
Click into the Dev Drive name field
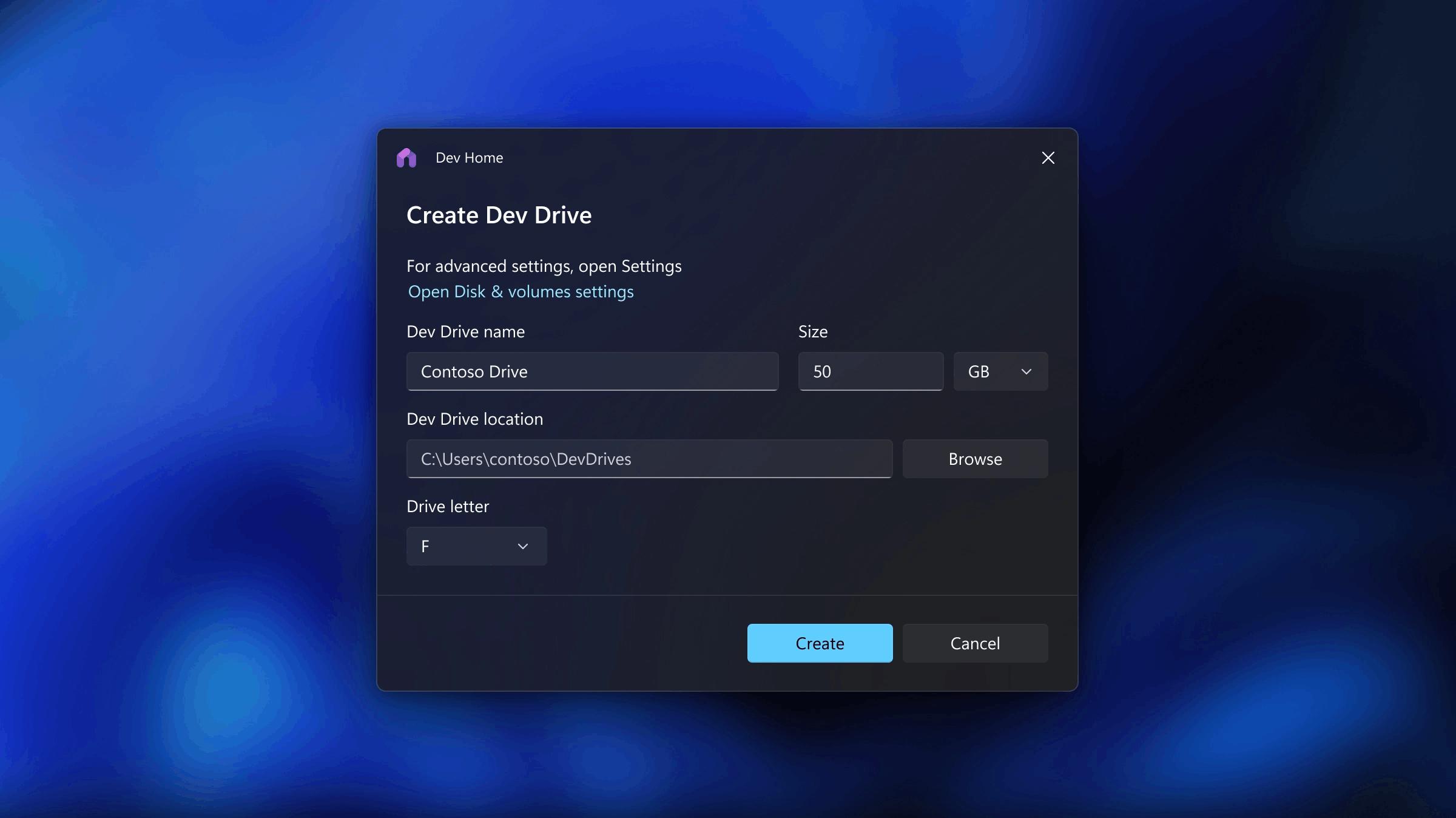tap(592, 371)
